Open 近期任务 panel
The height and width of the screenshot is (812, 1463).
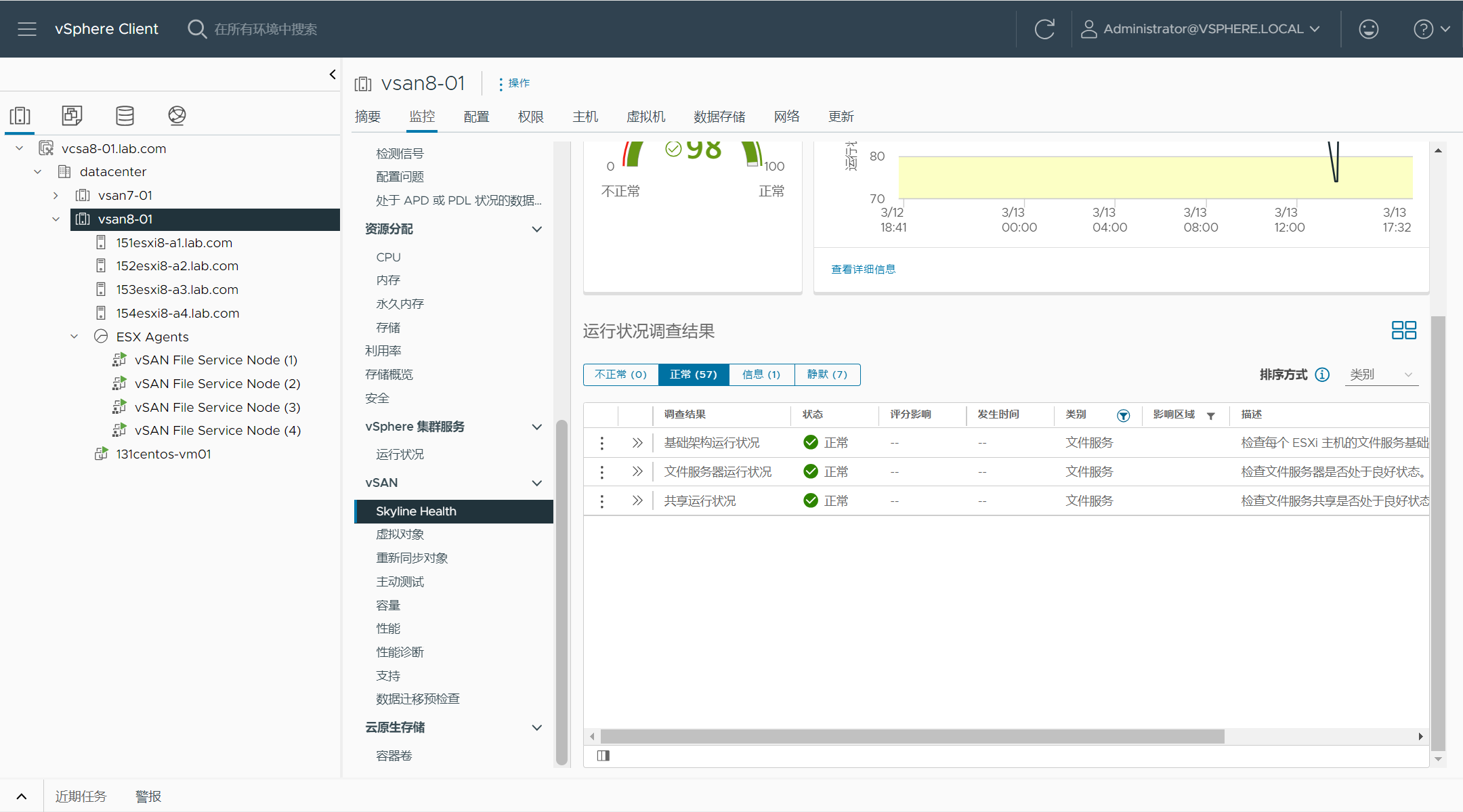pyautogui.click(x=81, y=796)
